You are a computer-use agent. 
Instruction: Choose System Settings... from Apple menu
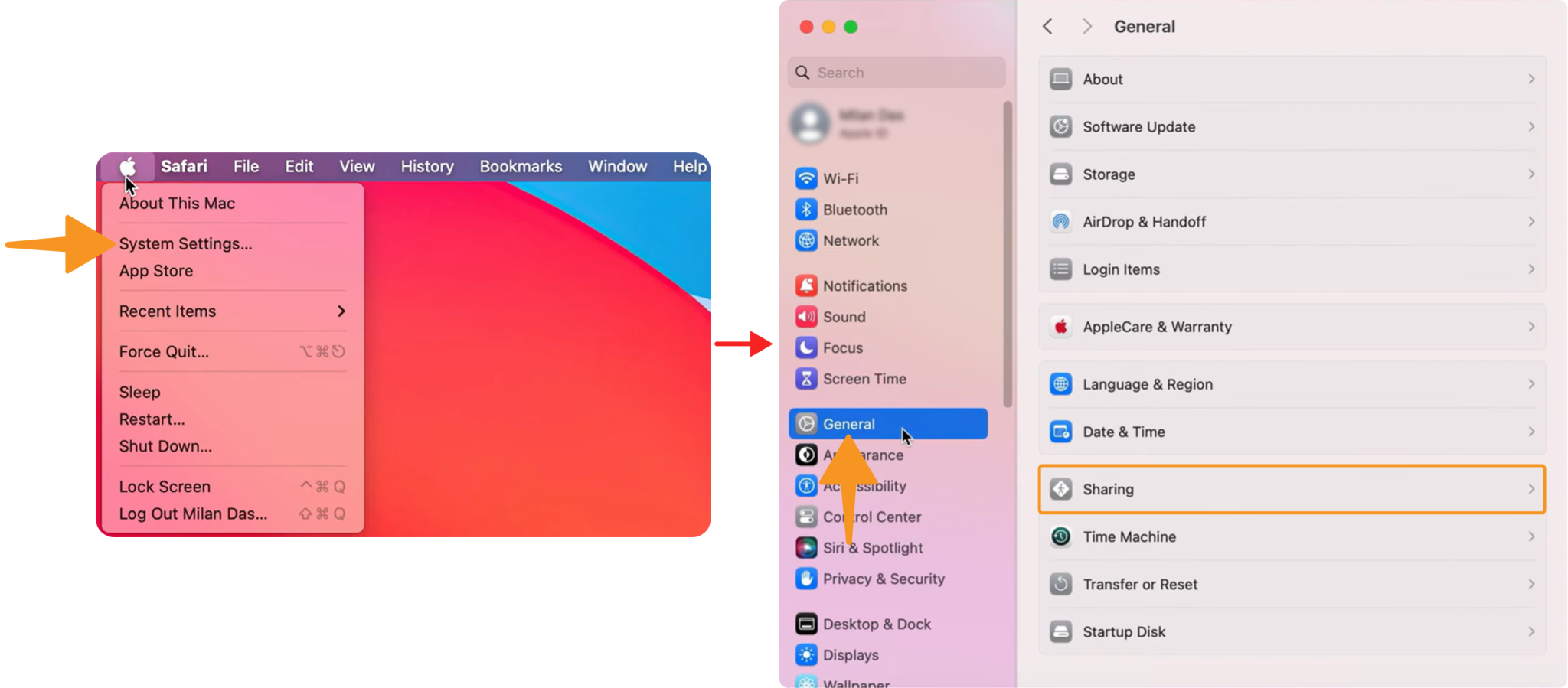coord(185,243)
